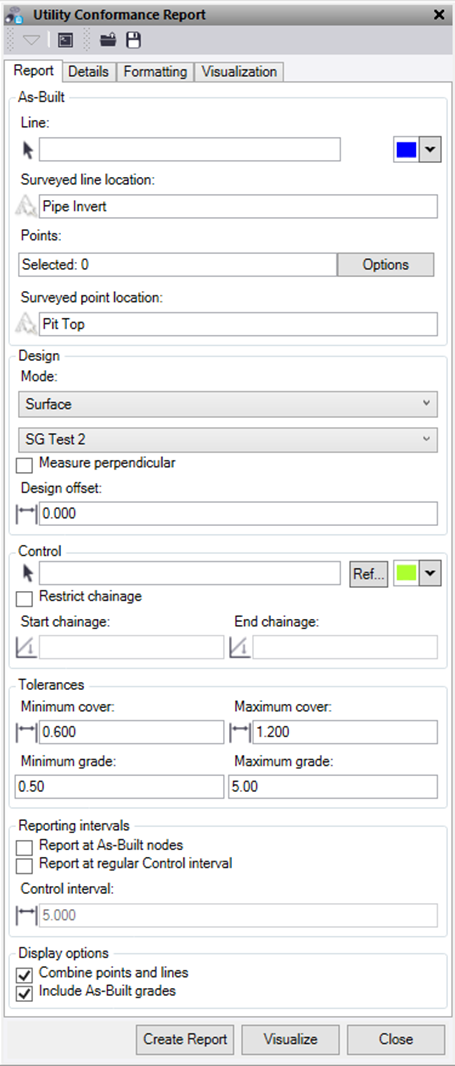Click the Design offset distance icon
455x1066 pixels.
coord(26,514)
